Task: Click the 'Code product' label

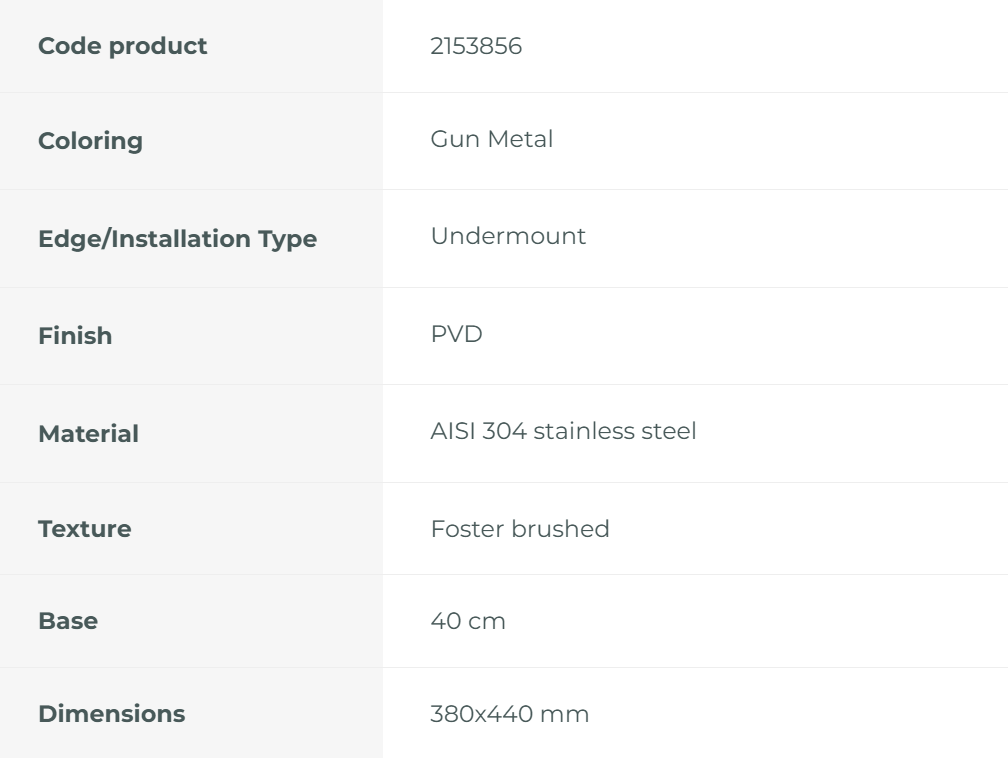Action: pyautogui.click(x=122, y=46)
